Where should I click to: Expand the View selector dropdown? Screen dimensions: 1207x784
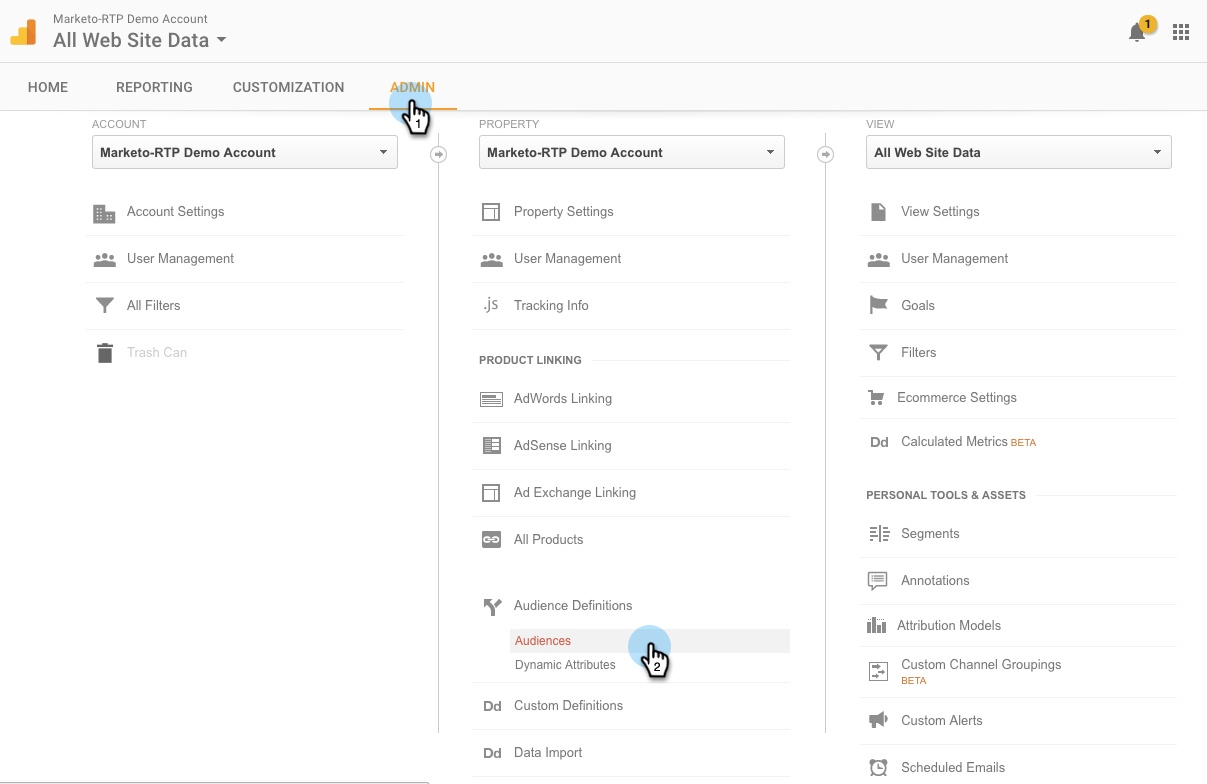(x=1018, y=153)
